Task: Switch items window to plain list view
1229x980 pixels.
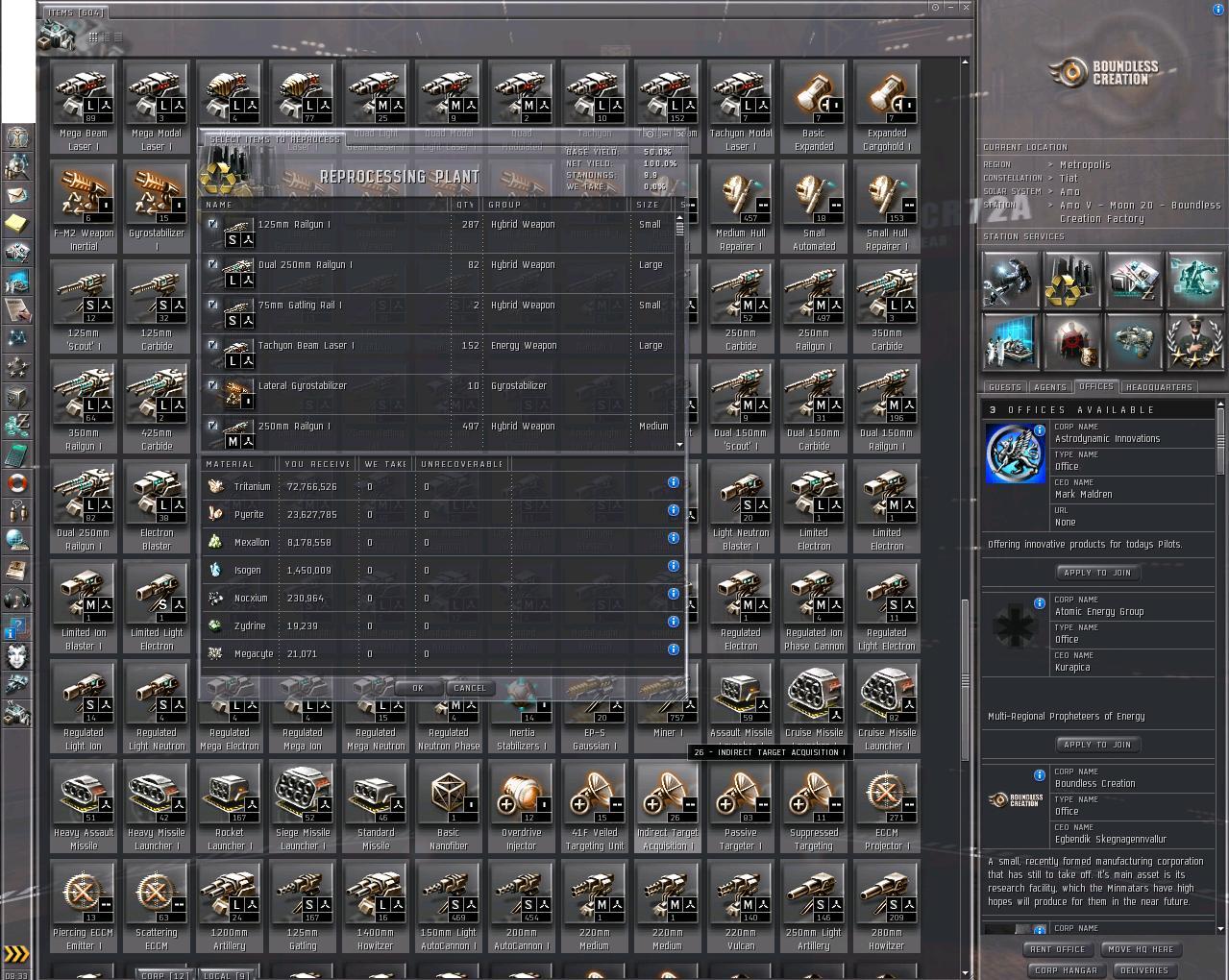Action: point(118,37)
